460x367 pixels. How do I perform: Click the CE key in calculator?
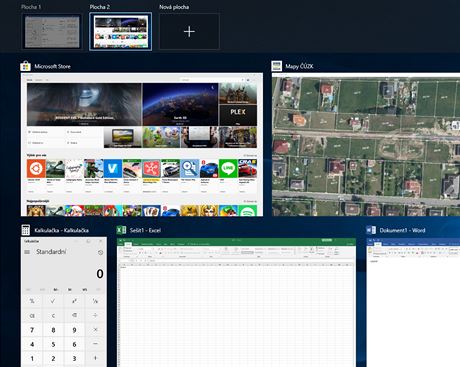[x=32, y=315]
